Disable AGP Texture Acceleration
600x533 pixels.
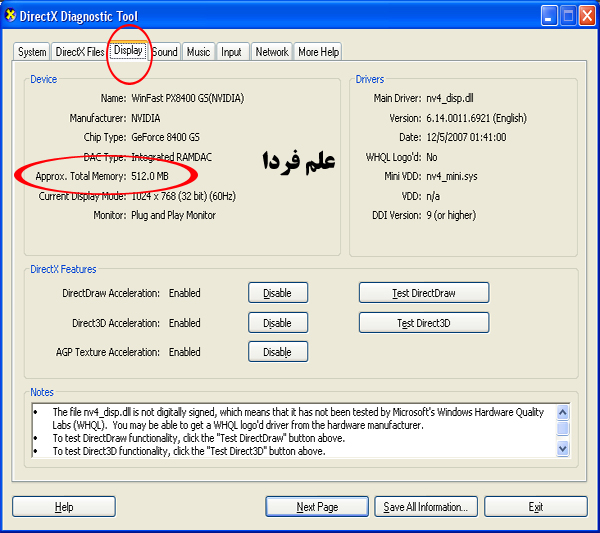(277, 352)
